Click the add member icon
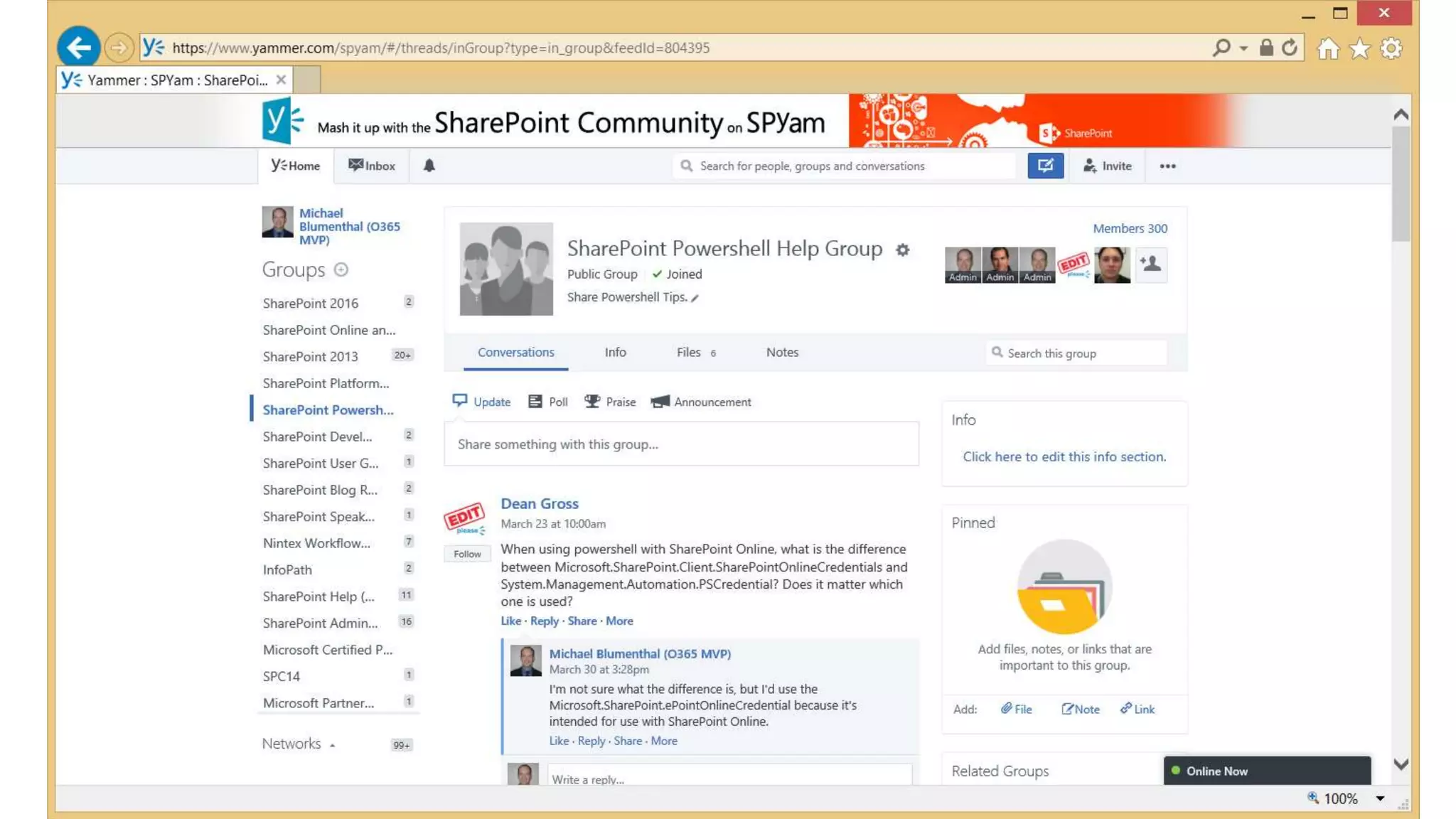Screen dimensions: 1456x819 pyautogui.click(x=1150, y=264)
